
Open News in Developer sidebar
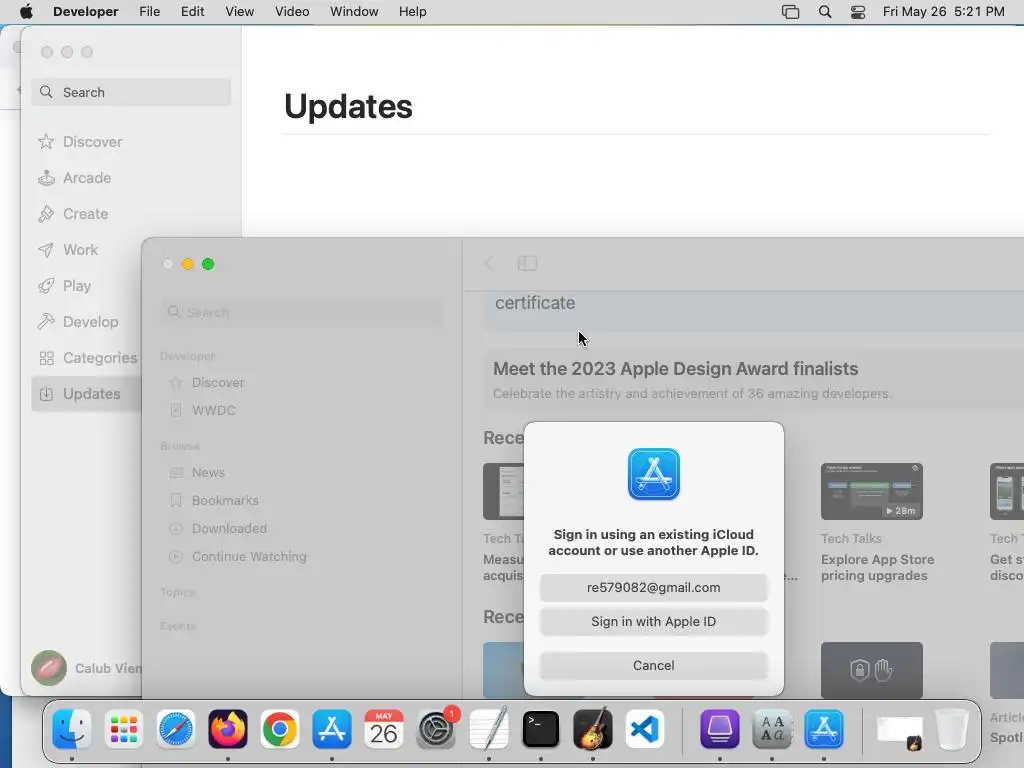coord(208,472)
